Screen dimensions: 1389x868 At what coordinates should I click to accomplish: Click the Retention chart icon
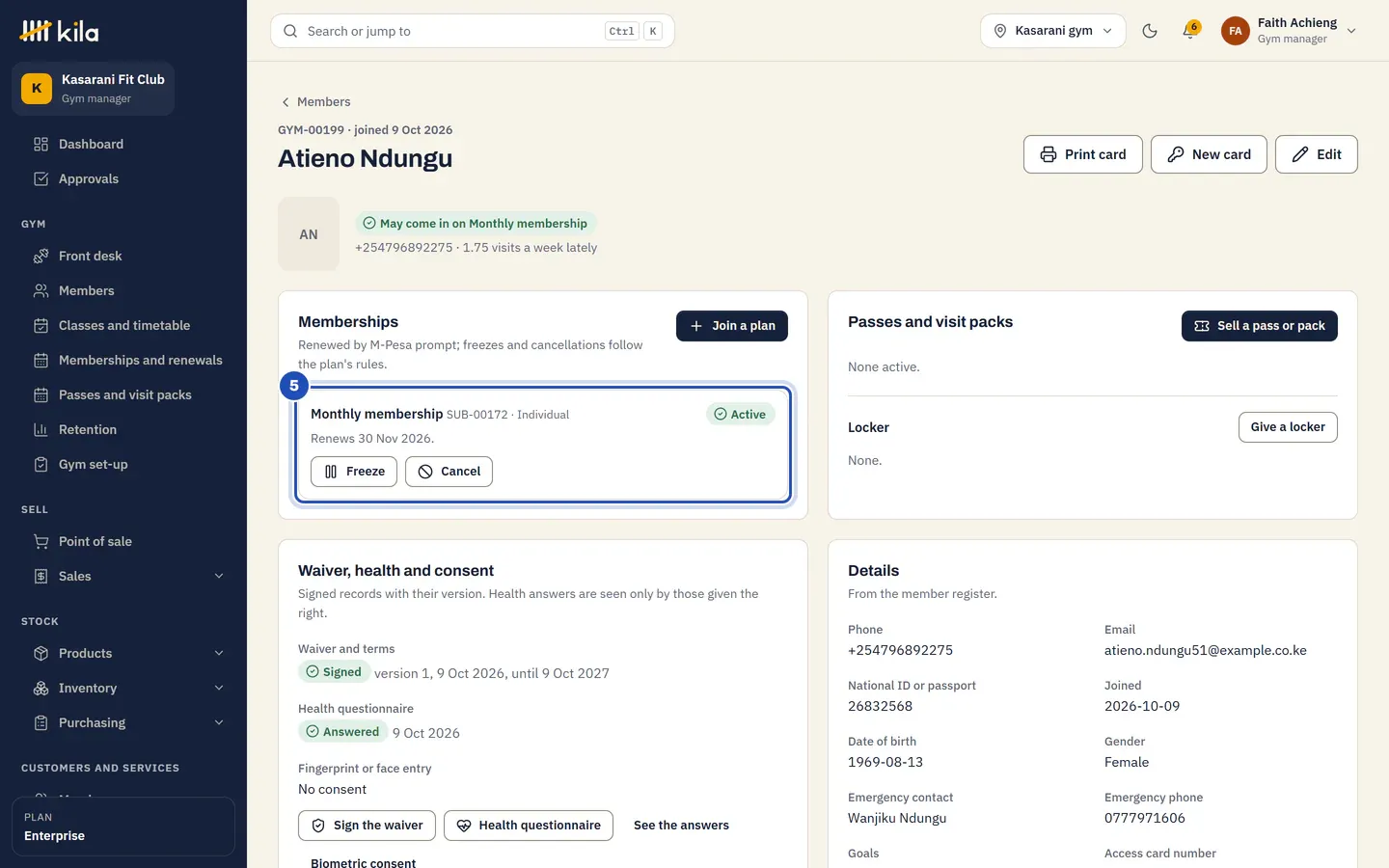[x=41, y=430]
